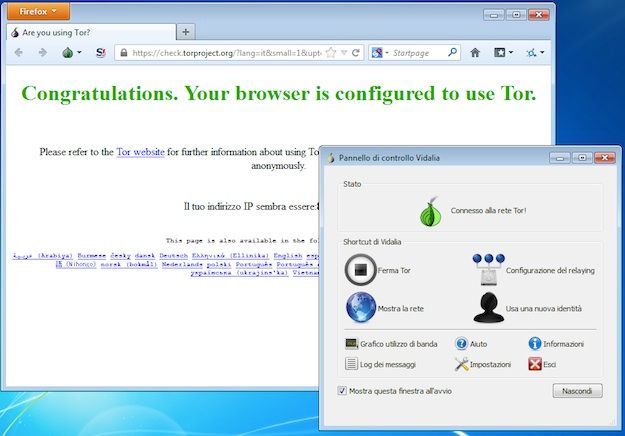Go forward with the browser forward arrow
The height and width of the screenshot is (436, 625).
(x=42, y=53)
